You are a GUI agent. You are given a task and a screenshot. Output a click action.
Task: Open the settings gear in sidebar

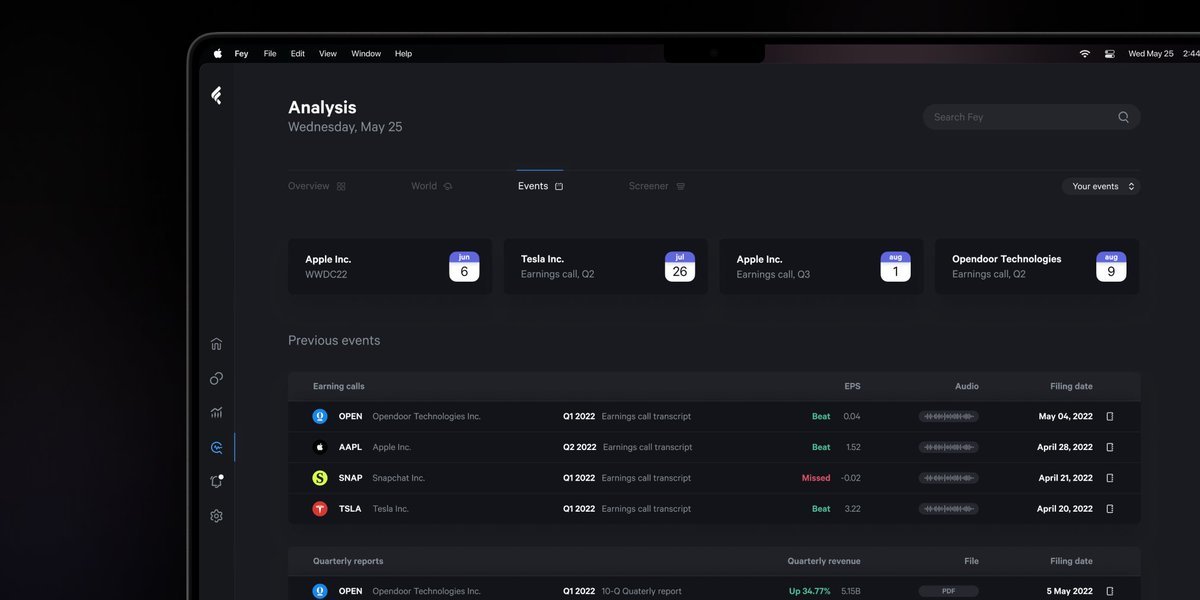point(216,516)
